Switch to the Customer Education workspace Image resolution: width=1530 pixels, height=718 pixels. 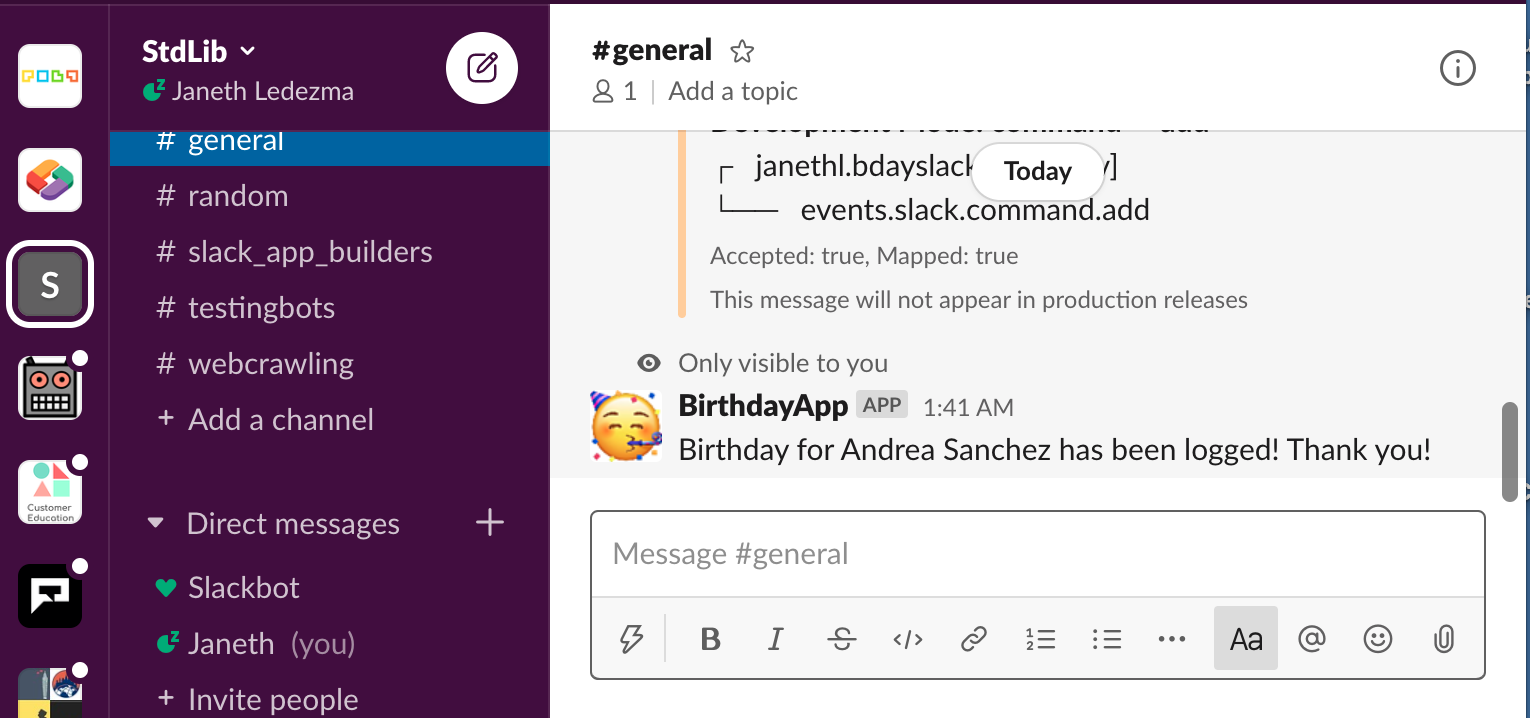tap(50, 492)
